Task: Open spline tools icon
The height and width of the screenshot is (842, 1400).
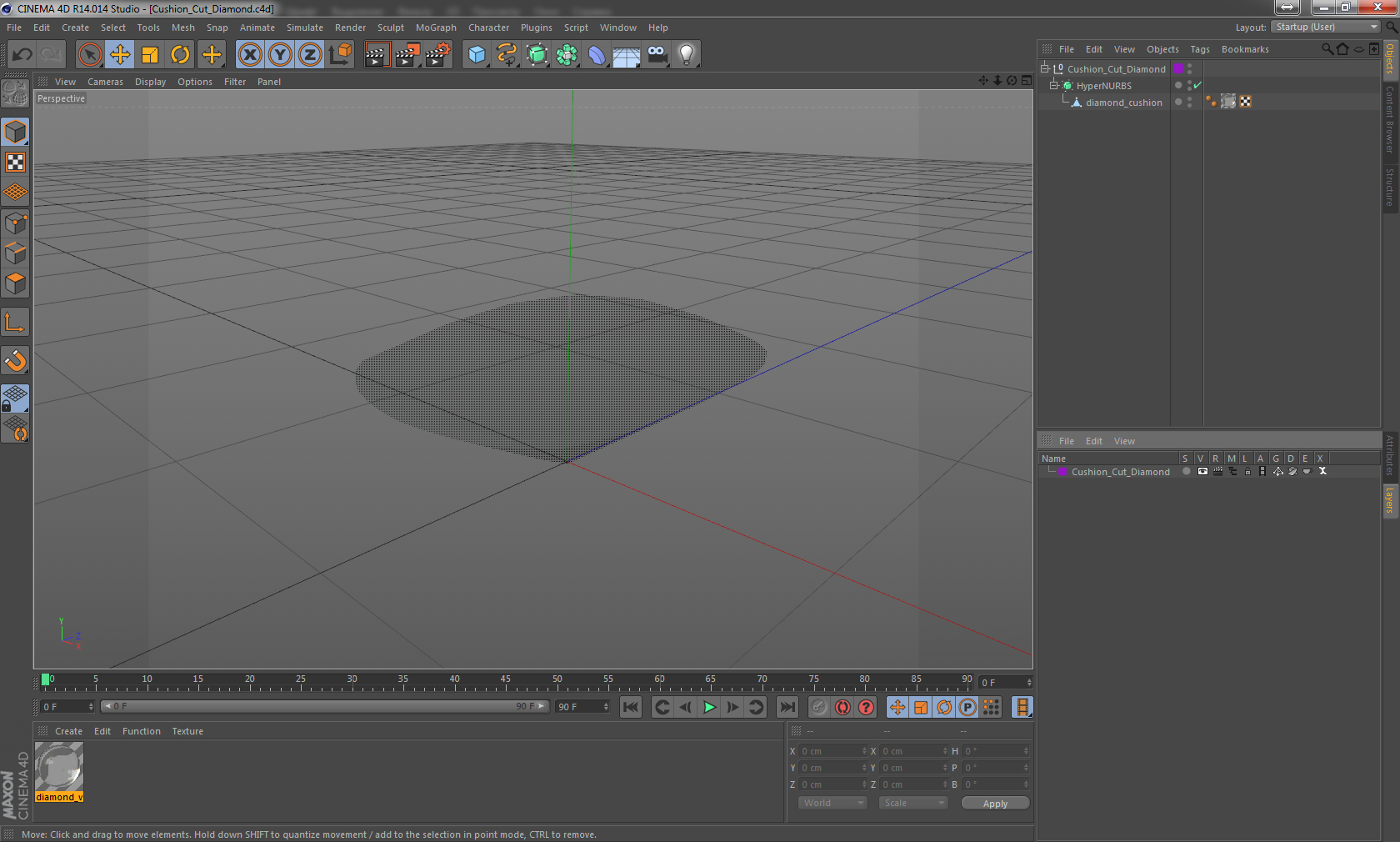Action: (507, 55)
